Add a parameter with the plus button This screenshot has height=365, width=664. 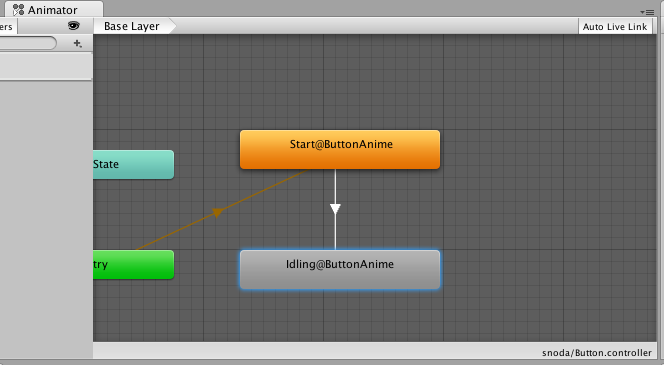(x=77, y=43)
